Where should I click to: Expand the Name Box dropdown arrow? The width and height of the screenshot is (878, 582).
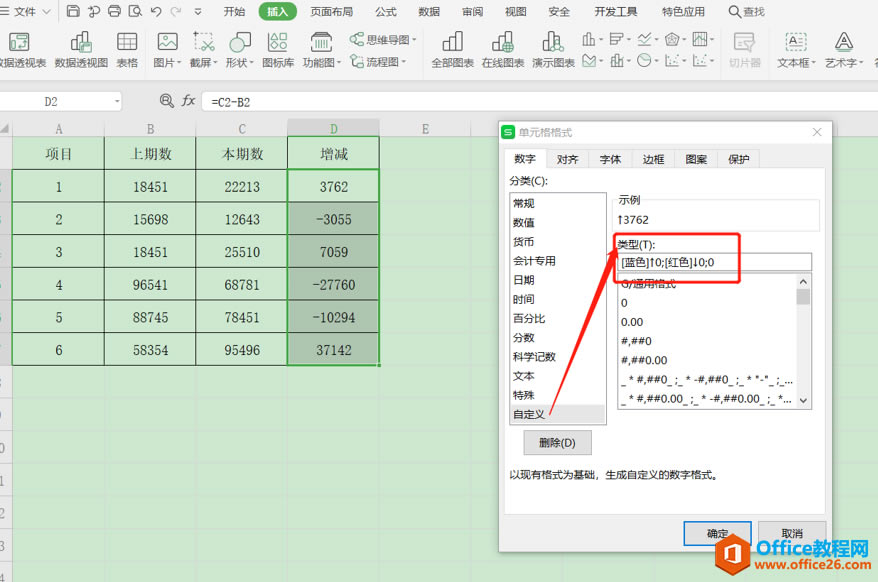(117, 101)
